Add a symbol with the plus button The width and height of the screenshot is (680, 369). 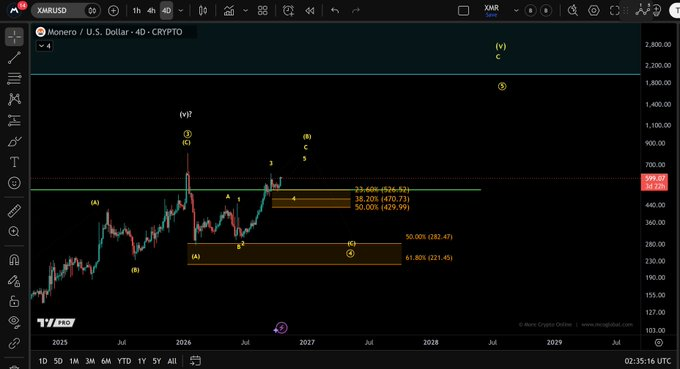[x=113, y=10]
